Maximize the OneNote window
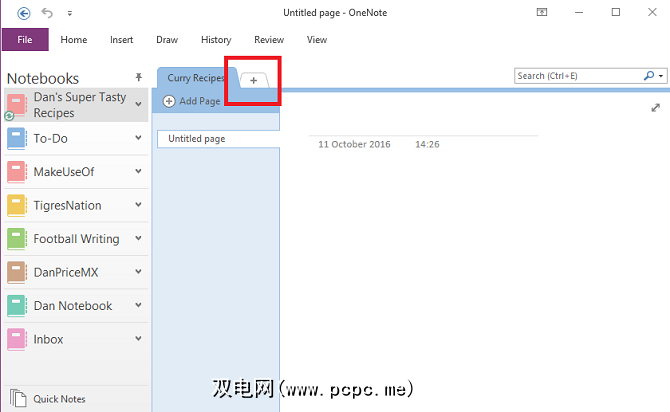The height and width of the screenshot is (412, 670). 616,12
